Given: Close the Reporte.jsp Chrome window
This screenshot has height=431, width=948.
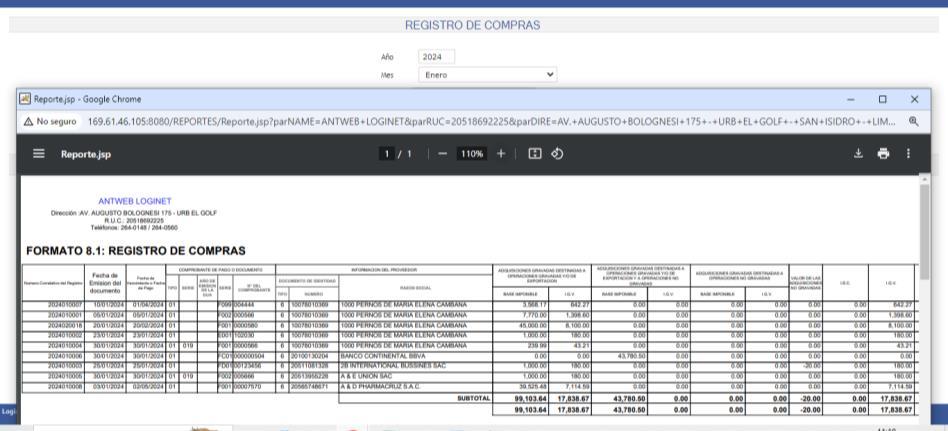Looking at the screenshot, I should click(914, 99).
